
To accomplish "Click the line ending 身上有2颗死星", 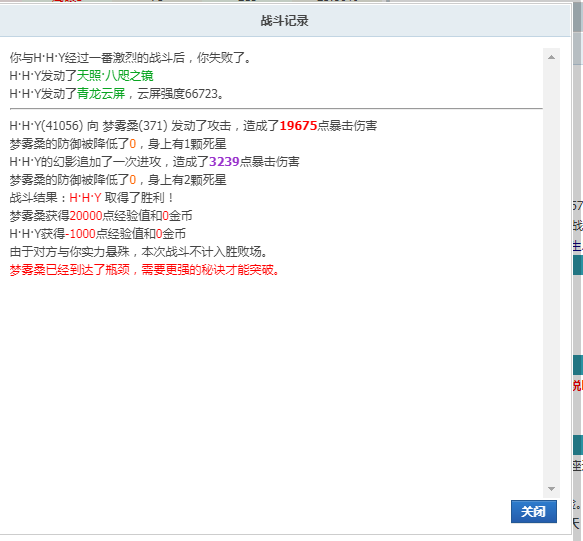I will [x=118, y=180].
